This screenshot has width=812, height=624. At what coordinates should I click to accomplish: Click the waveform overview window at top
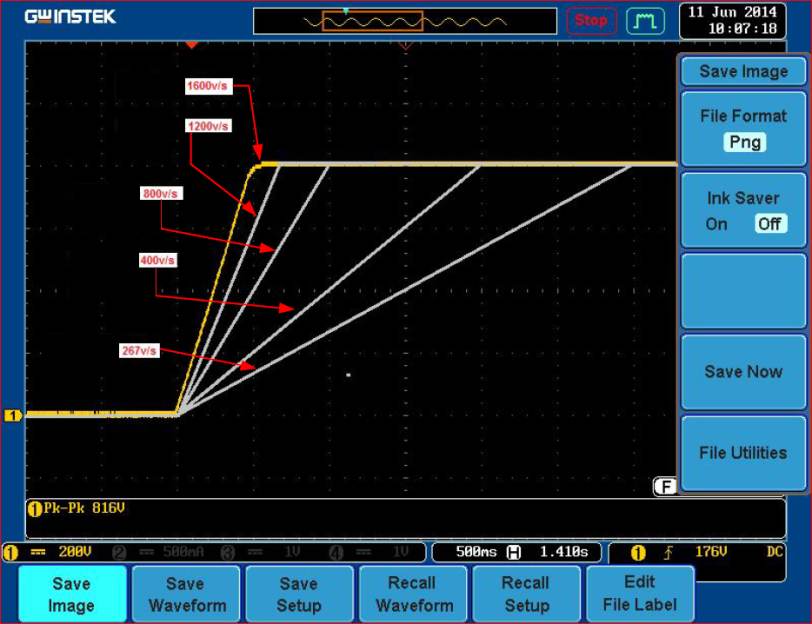point(405,21)
